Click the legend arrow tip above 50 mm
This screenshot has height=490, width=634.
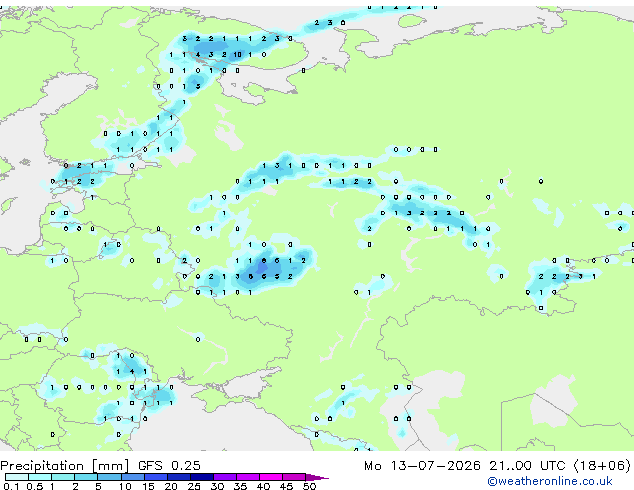coord(318,477)
